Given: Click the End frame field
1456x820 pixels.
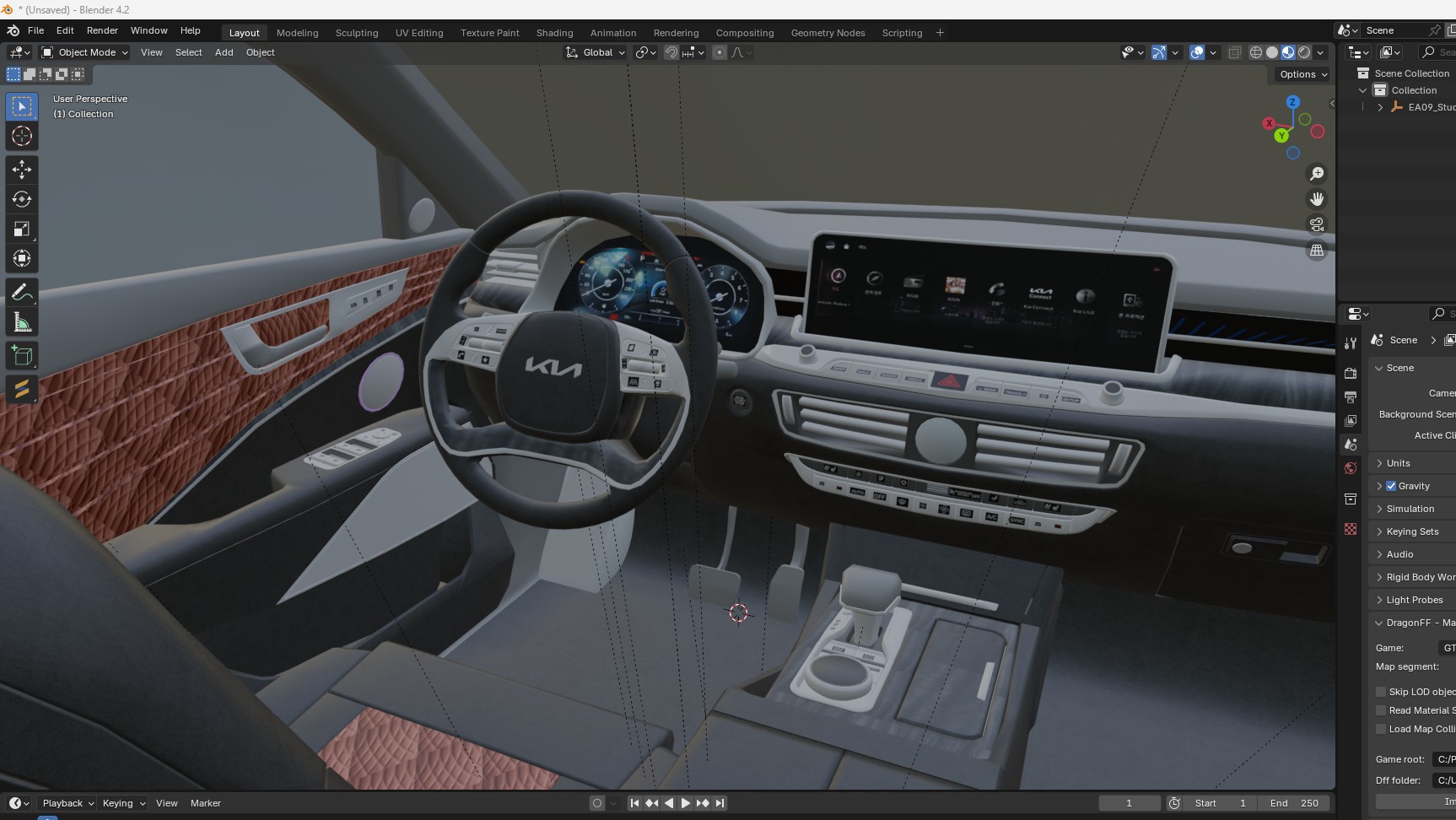Looking at the screenshot, I should (x=1294, y=803).
